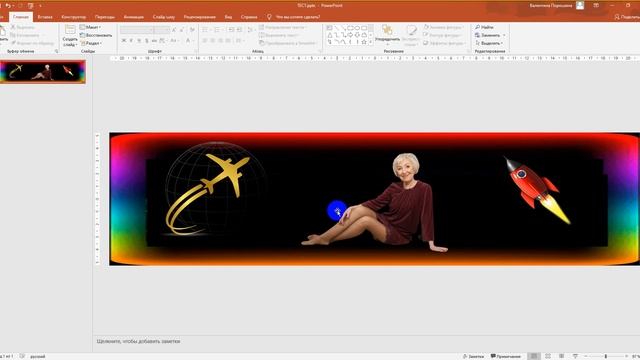
Task: Toggle text shadow (S)
Action: 147,41
